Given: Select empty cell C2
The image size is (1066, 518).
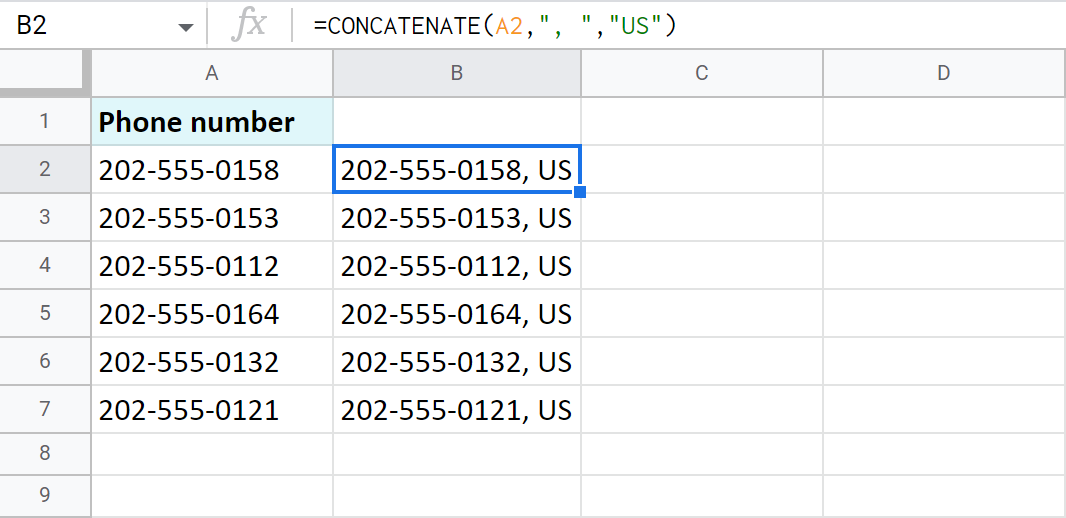Looking at the screenshot, I should tap(702, 169).
